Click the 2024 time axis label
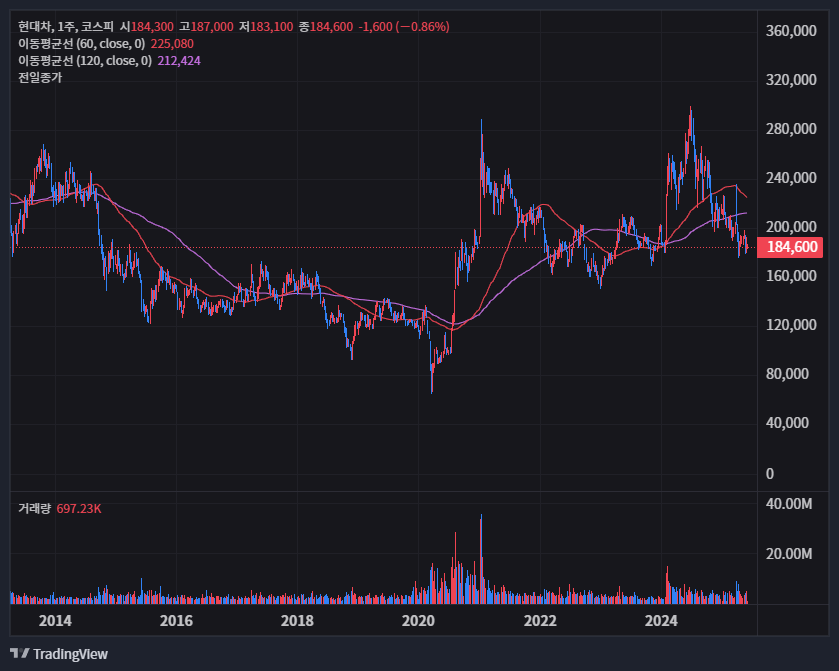839x671 pixels. click(661, 621)
